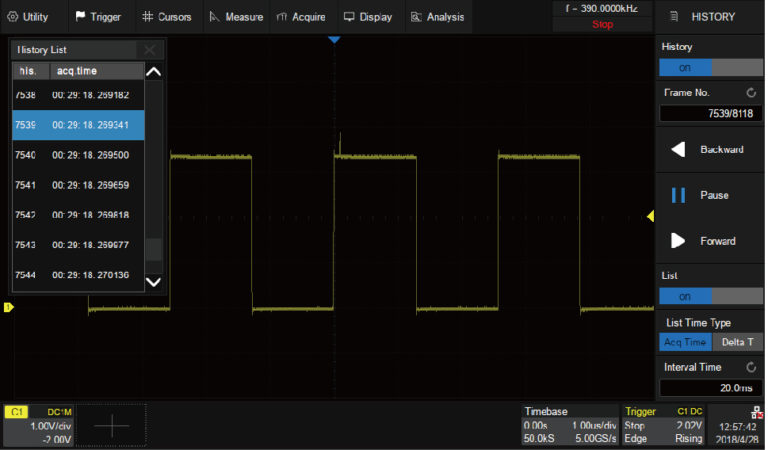
Task: Open the Measure menu
Action: (x=236, y=17)
